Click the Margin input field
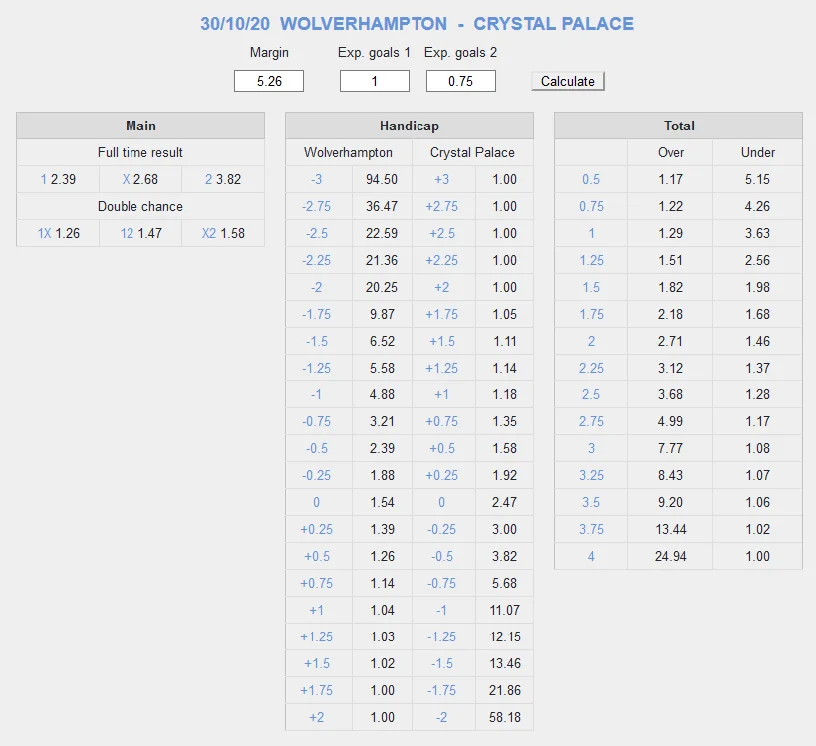 pyautogui.click(x=269, y=82)
